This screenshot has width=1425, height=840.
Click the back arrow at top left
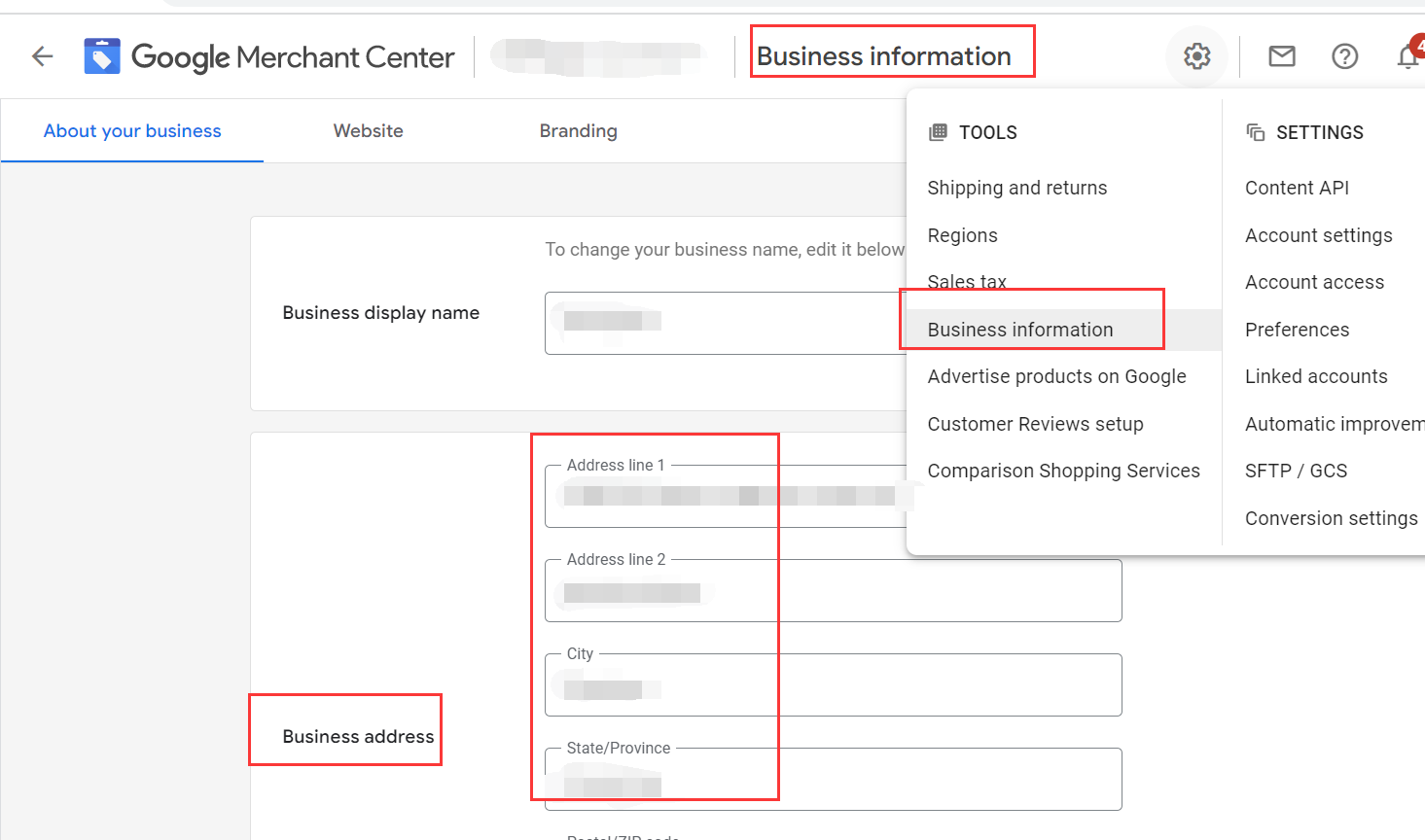[41, 55]
